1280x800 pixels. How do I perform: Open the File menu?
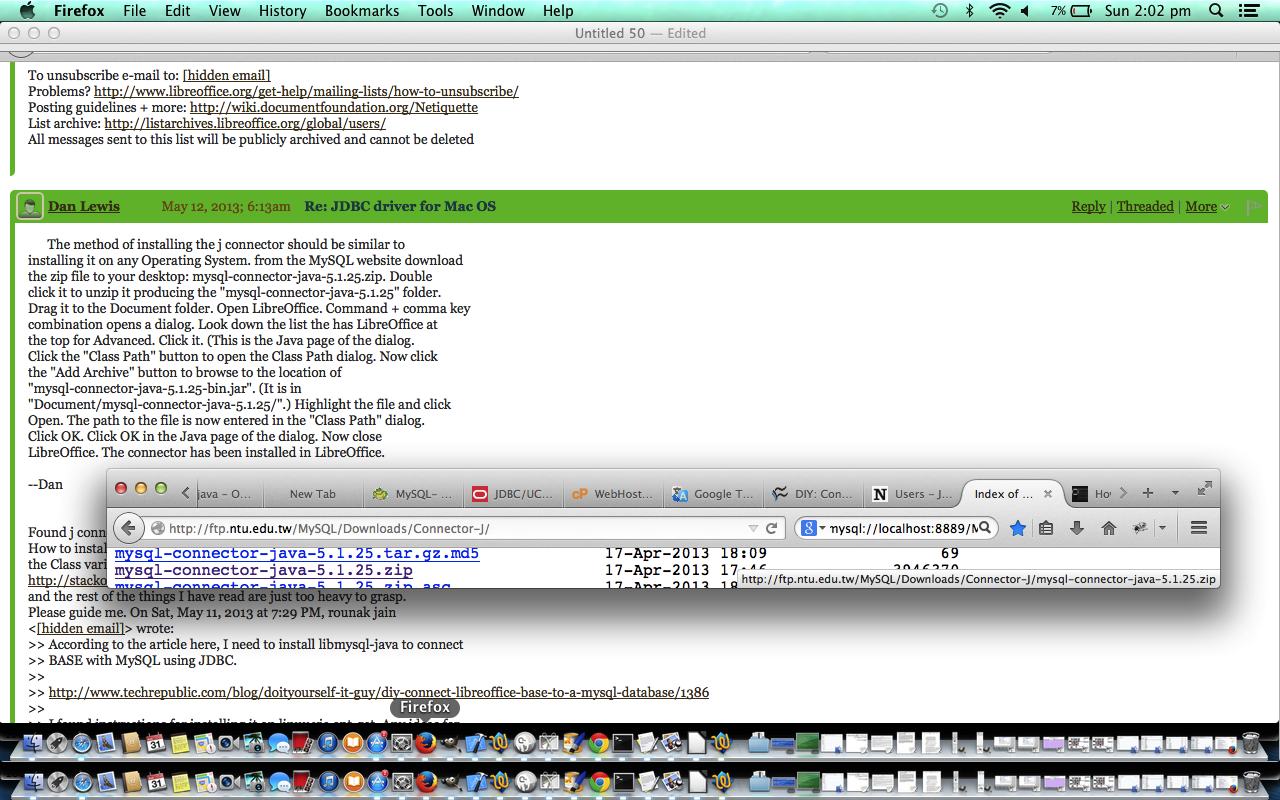click(135, 11)
